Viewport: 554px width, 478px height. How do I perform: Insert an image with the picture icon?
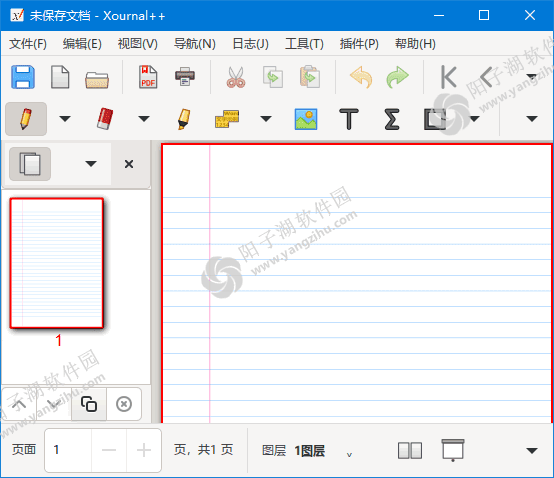[306, 119]
